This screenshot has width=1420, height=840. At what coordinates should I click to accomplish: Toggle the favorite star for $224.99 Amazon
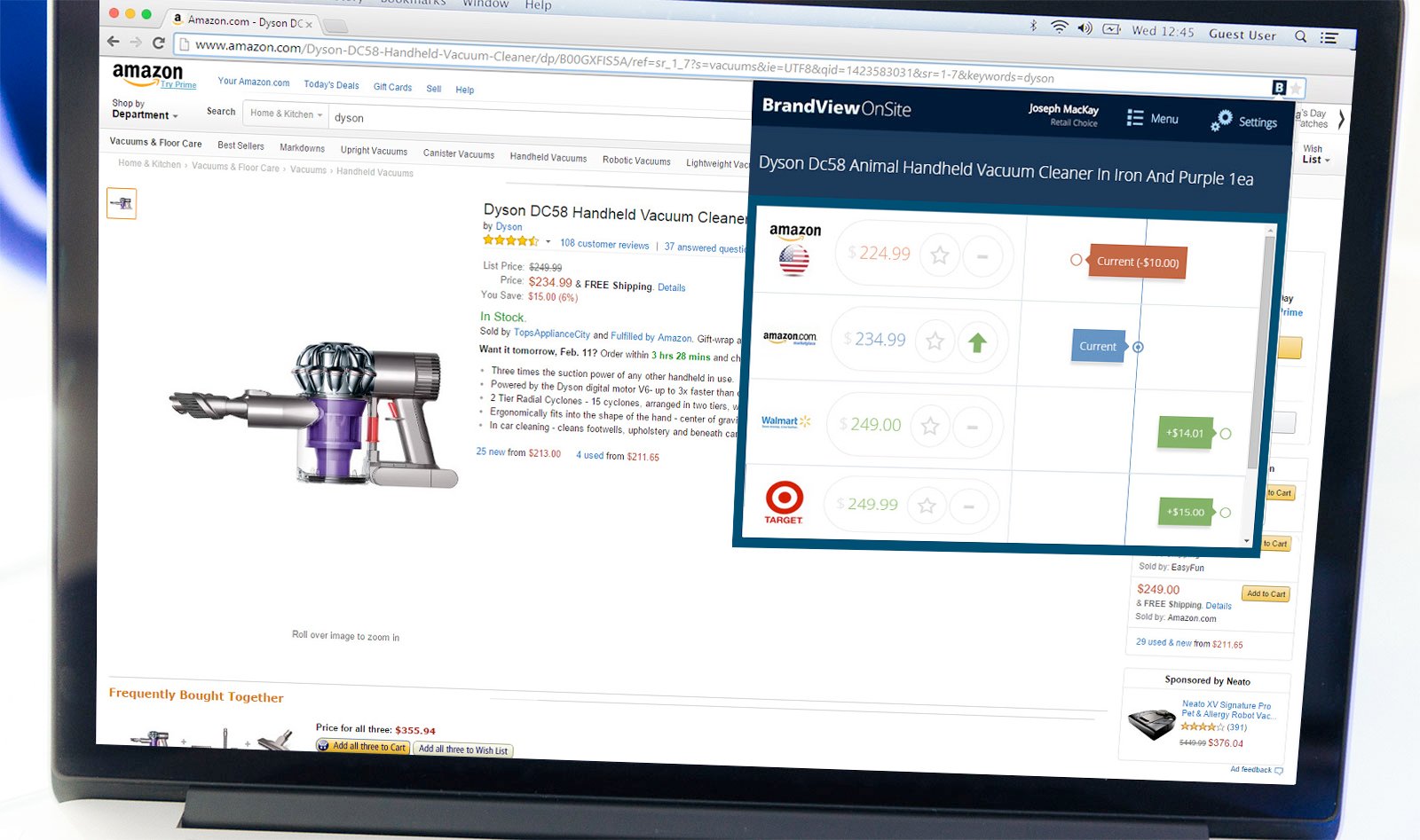940,255
